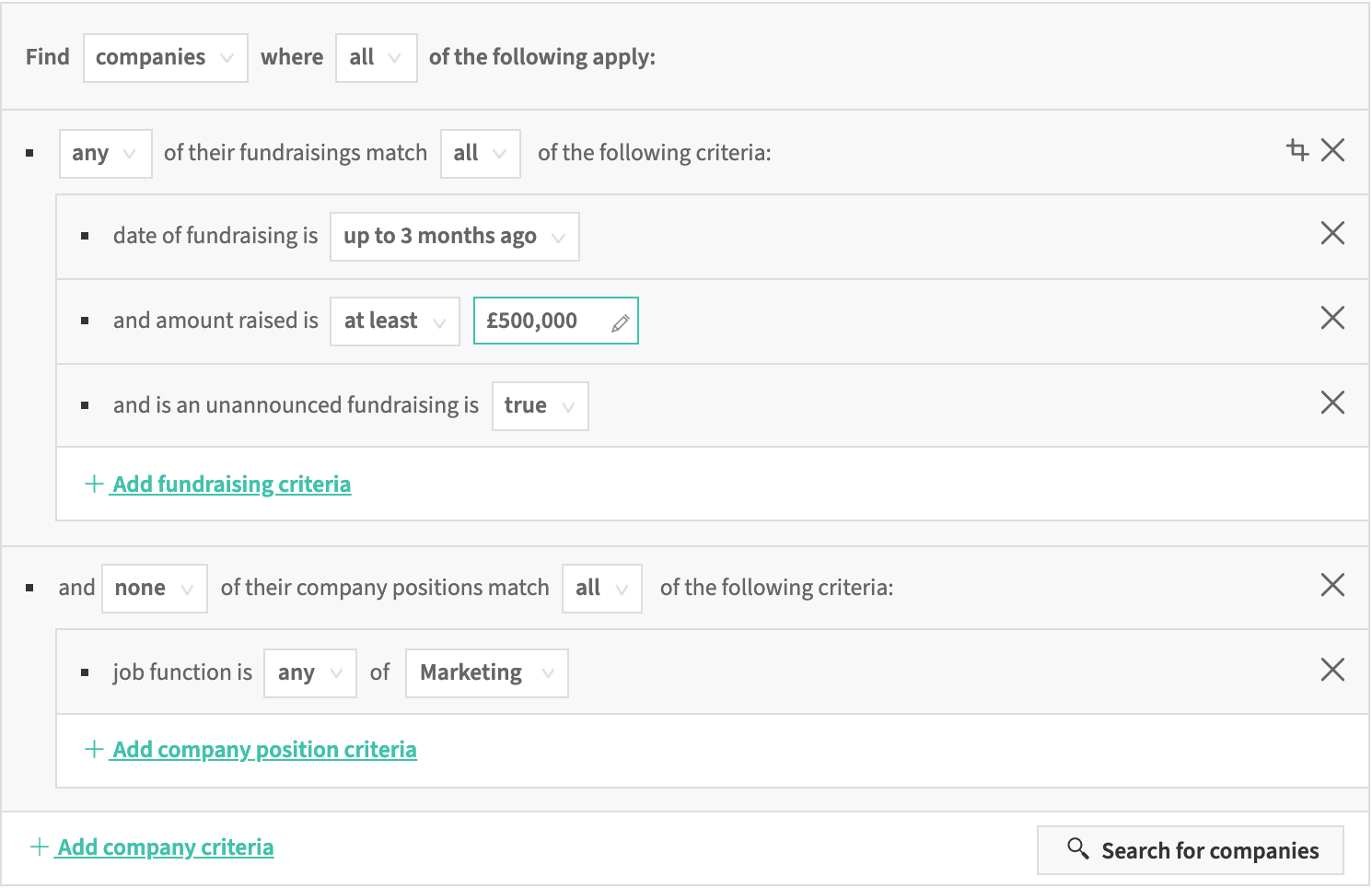1372x888 pixels.
Task: Click the 'of their fundraisings match' text
Action: (296, 153)
